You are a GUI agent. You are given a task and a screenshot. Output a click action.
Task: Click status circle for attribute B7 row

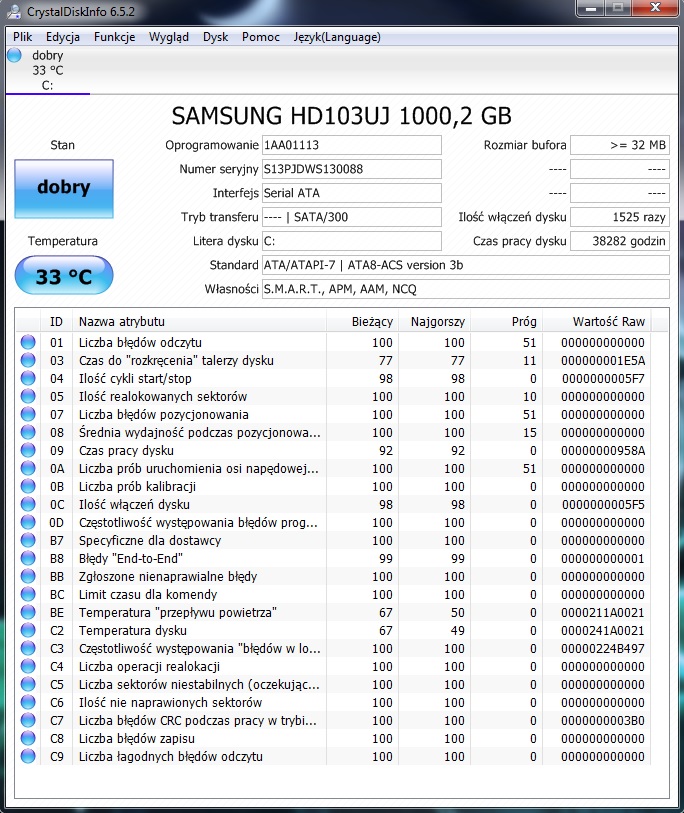point(28,540)
